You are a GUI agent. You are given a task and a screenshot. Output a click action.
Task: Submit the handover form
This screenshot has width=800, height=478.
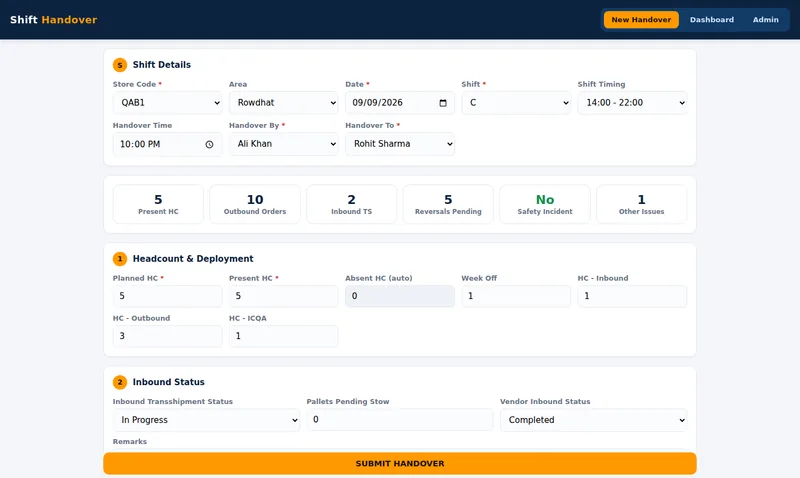(399, 463)
